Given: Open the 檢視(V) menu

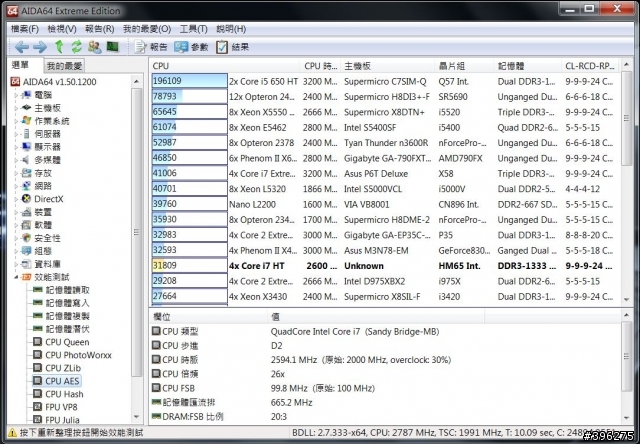Looking at the screenshot, I should pyautogui.click(x=62, y=29).
